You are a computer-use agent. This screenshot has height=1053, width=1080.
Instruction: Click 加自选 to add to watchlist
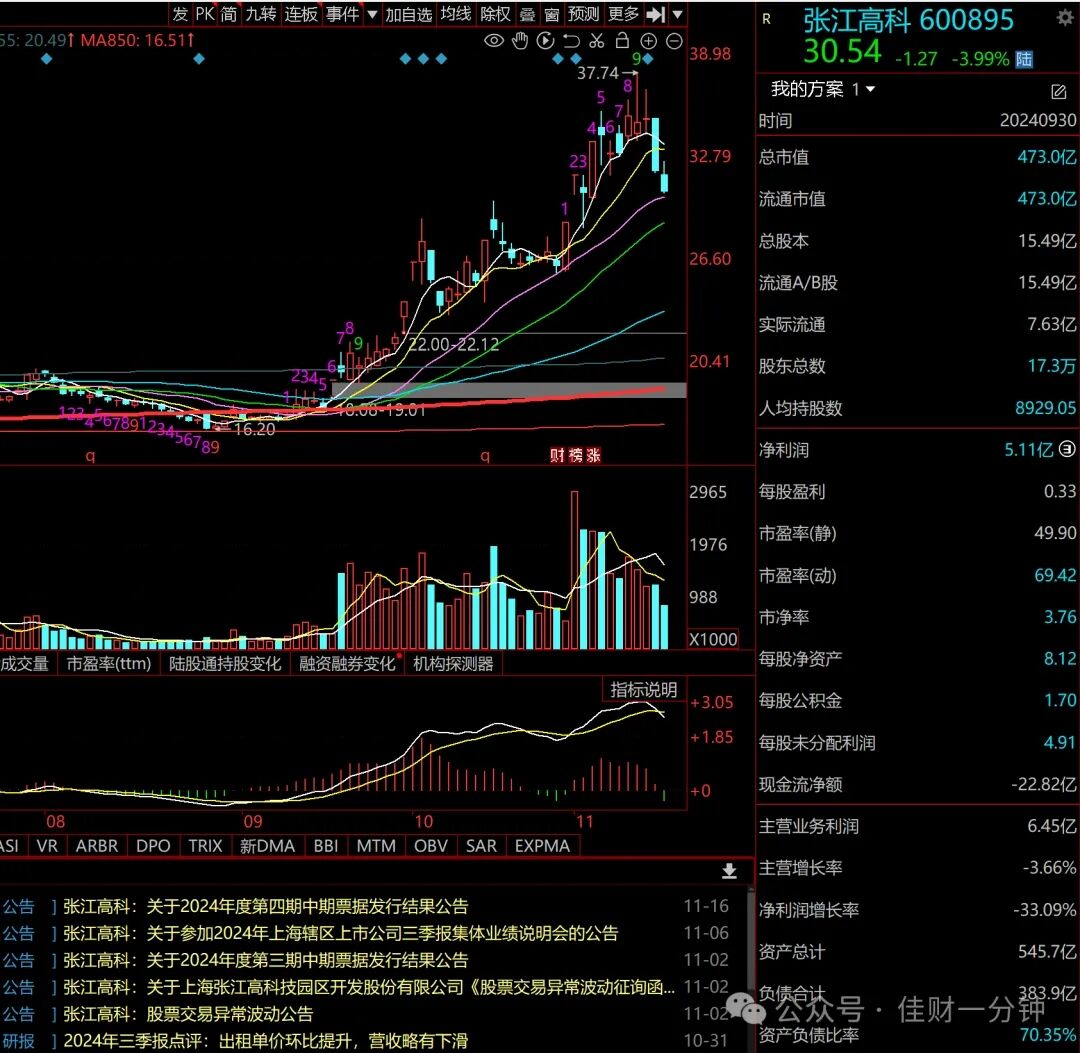point(408,14)
